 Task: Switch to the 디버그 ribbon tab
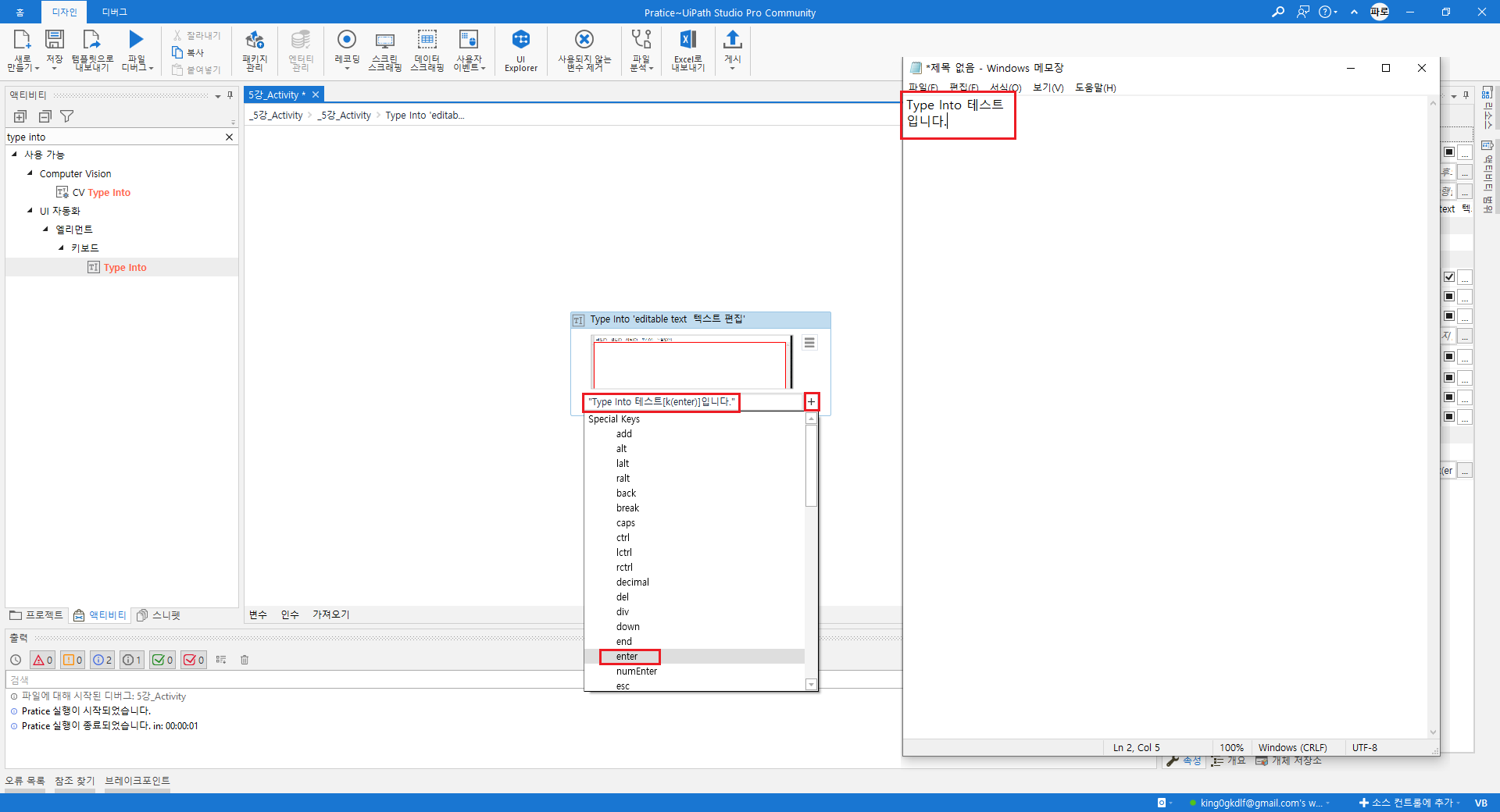(x=114, y=12)
